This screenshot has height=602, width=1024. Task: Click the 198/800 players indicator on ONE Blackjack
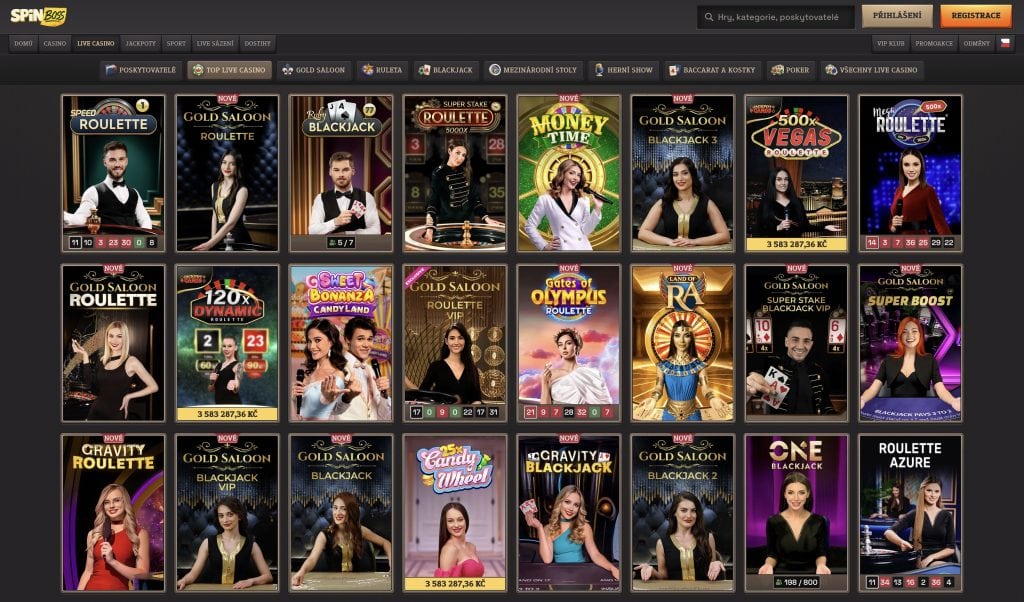[796, 582]
